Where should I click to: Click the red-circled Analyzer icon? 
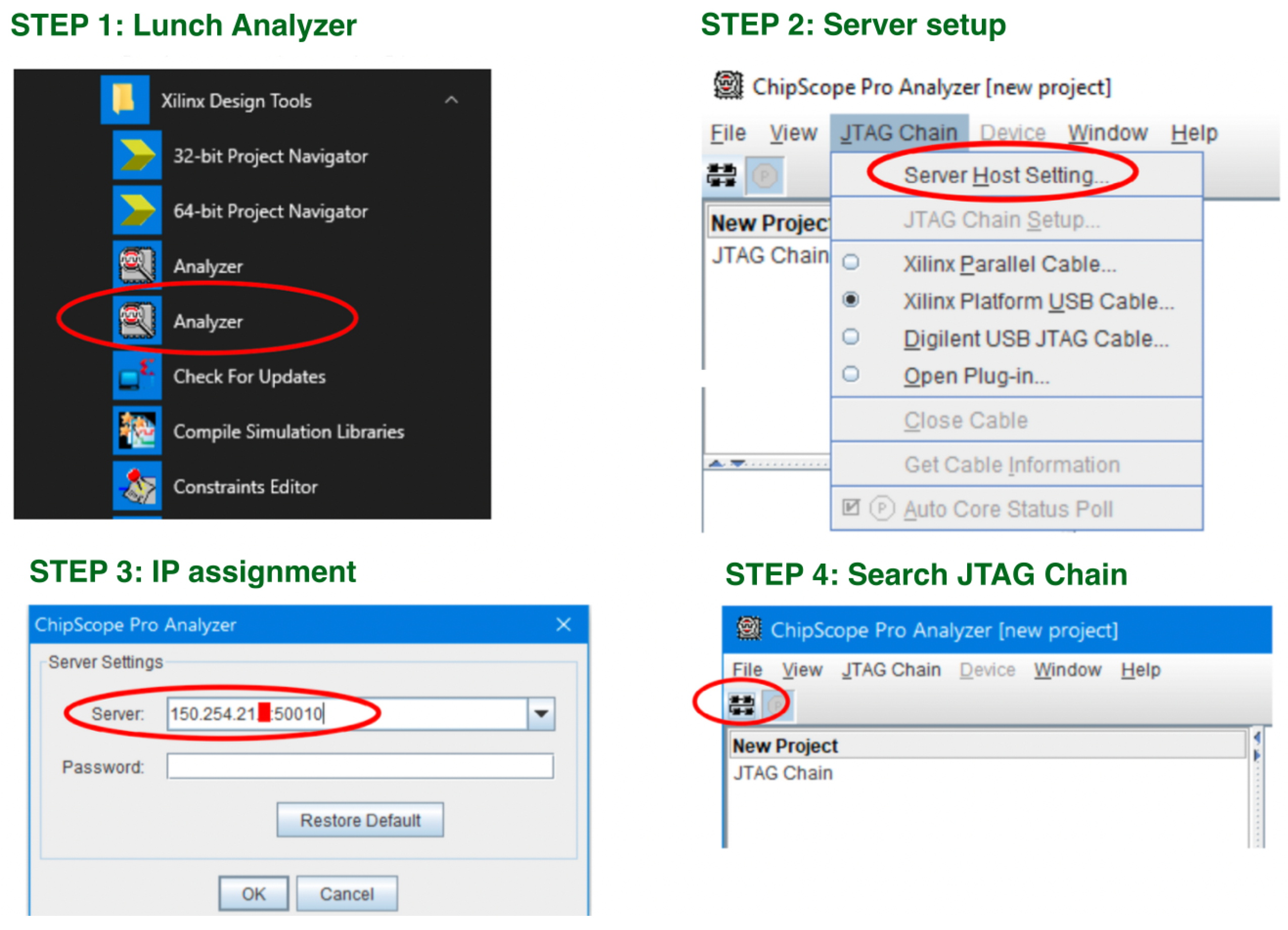click(137, 320)
